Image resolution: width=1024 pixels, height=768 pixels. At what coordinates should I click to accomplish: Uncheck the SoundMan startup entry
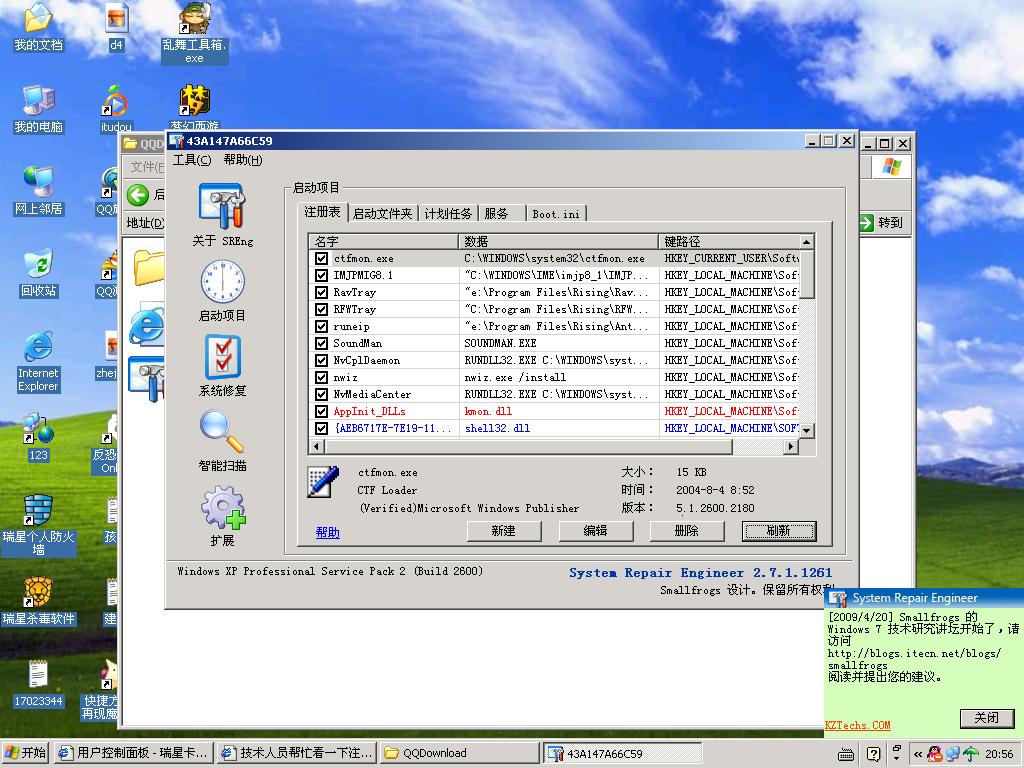pos(321,343)
